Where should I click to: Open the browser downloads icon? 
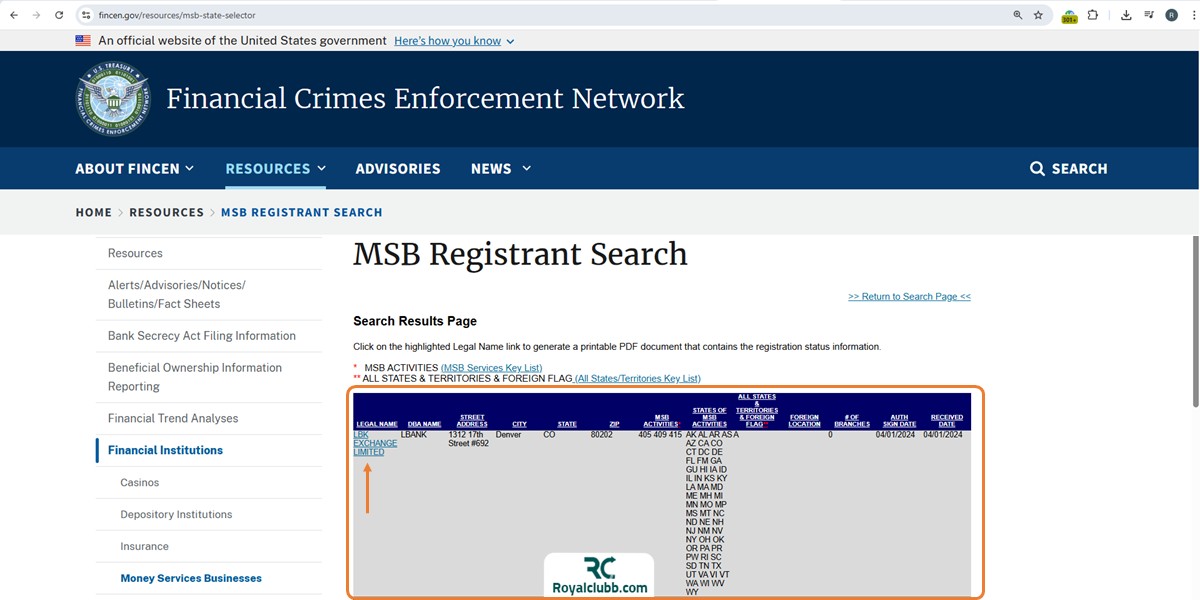[x=1126, y=15]
